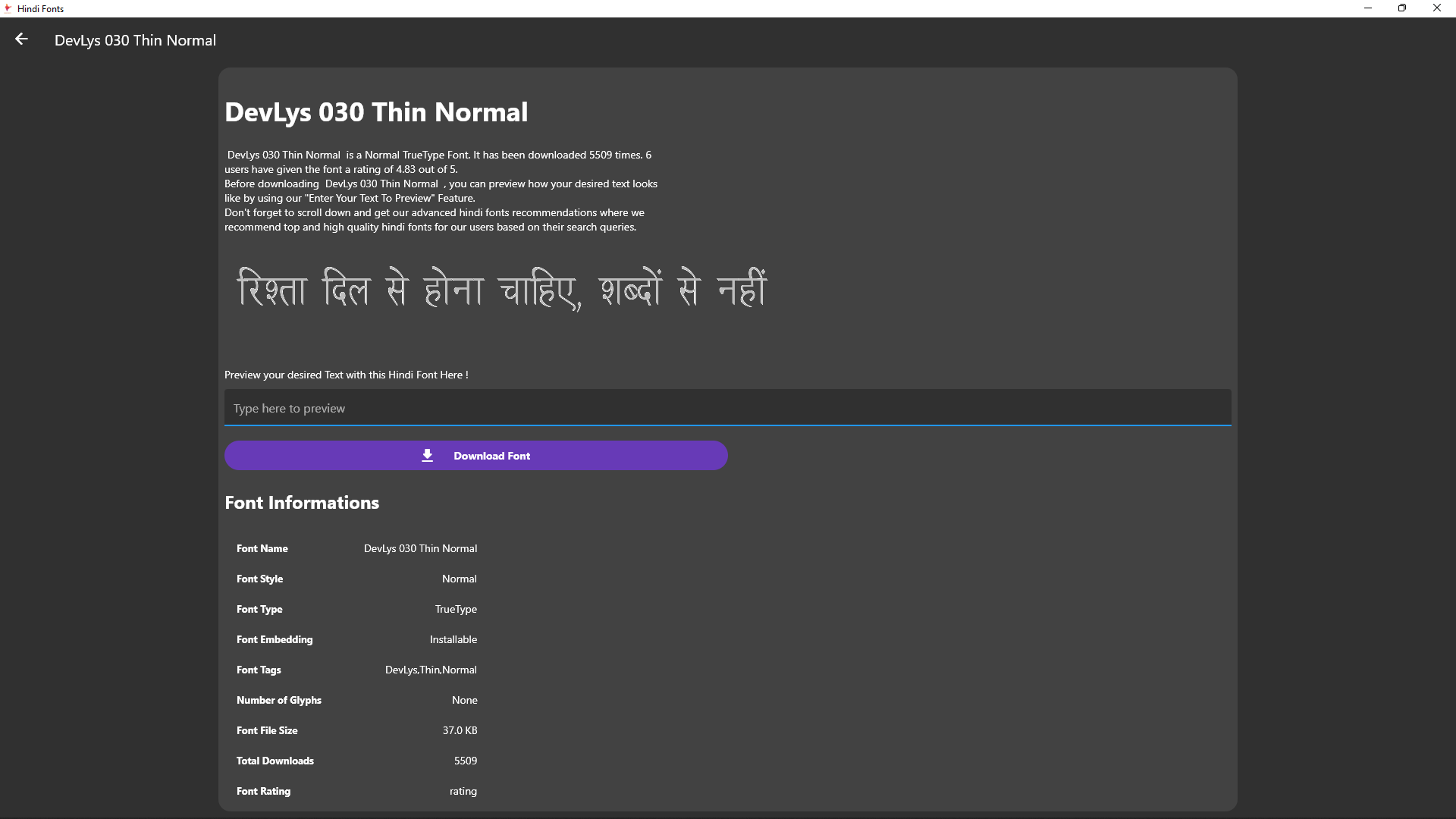Click the Font Informations heading
Viewport: 1456px width, 819px height.
point(302,503)
